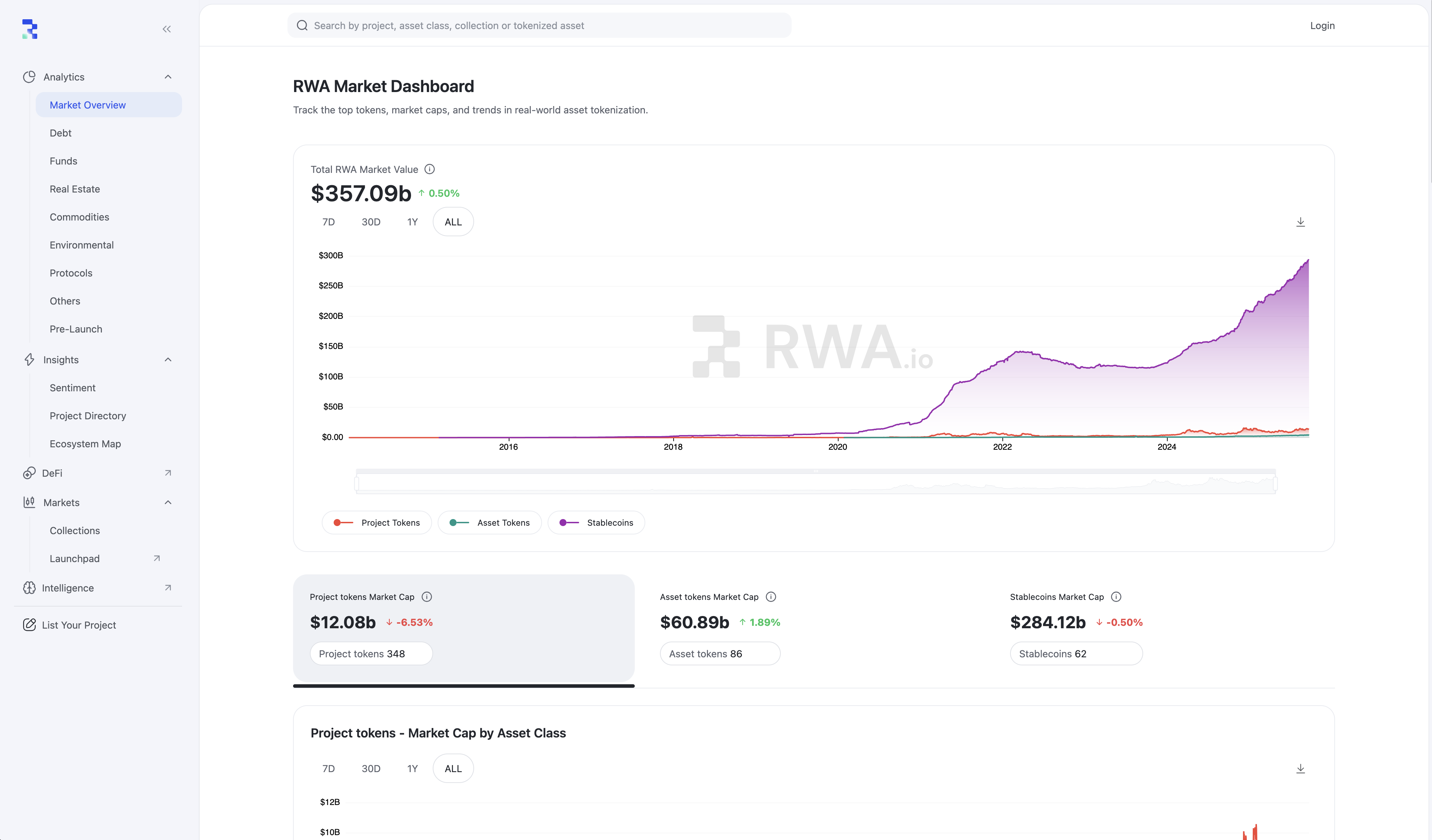Collapse the Markets section chevron
1432x840 pixels.
click(168, 503)
